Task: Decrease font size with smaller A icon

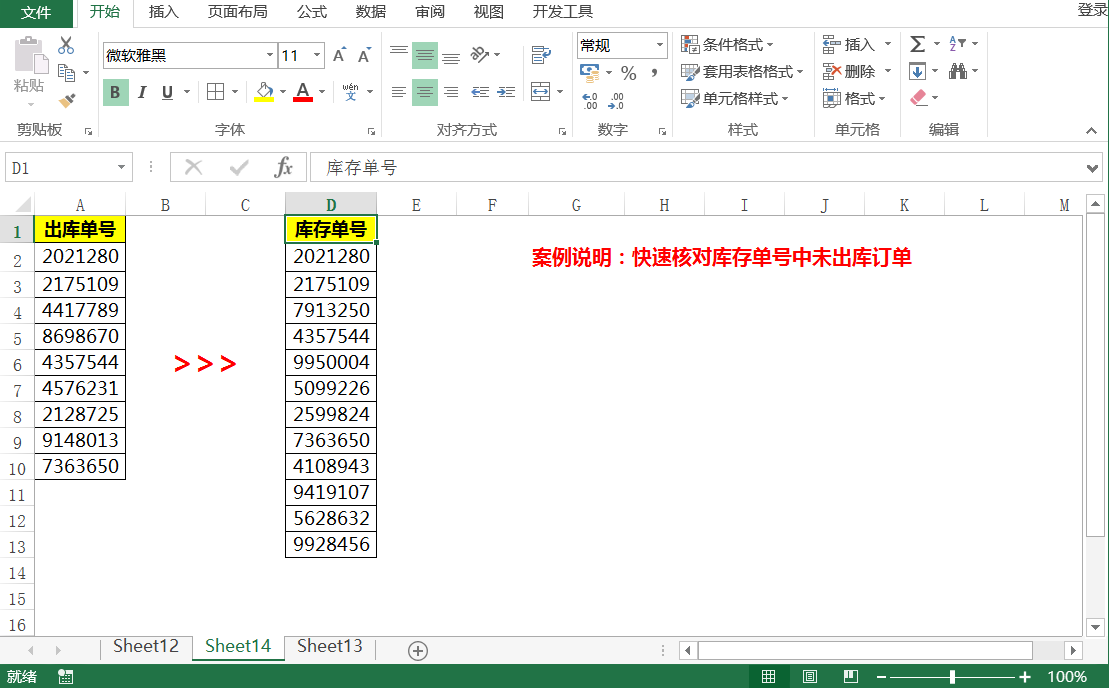Action: click(364, 56)
